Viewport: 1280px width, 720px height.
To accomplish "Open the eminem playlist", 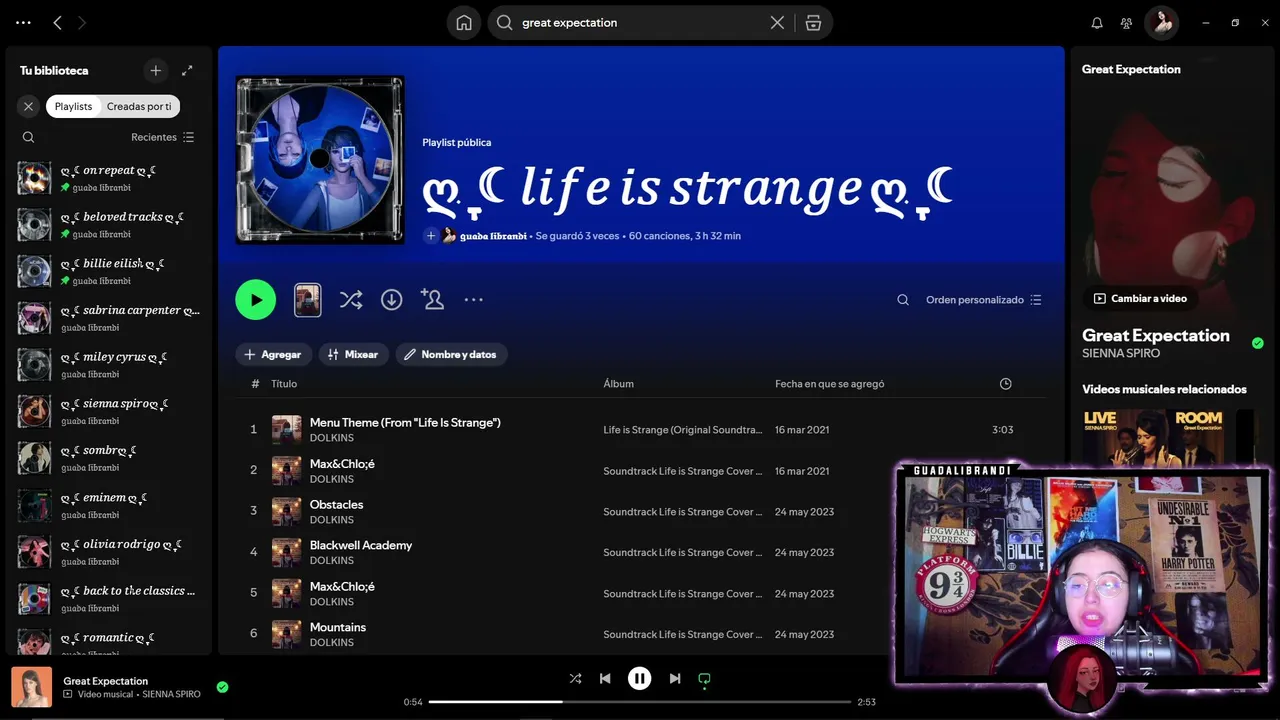I will click(109, 505).
